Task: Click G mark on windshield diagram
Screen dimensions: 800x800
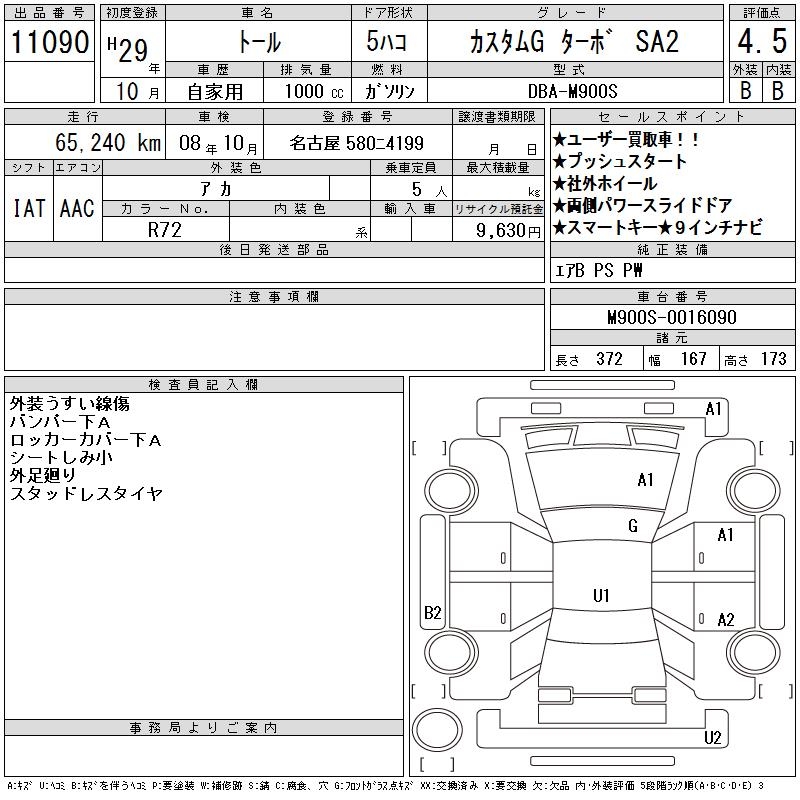Action: click(633, 526)
